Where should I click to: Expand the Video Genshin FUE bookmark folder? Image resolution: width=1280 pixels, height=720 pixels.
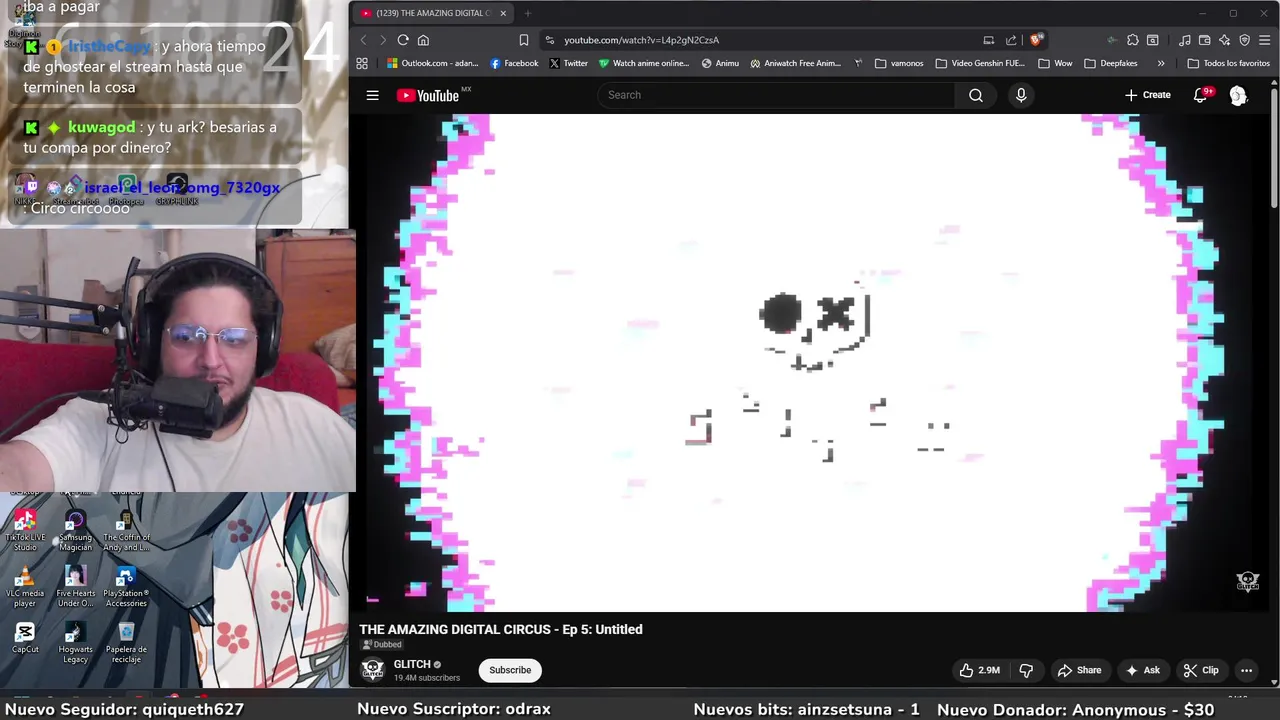coord(980,63)
